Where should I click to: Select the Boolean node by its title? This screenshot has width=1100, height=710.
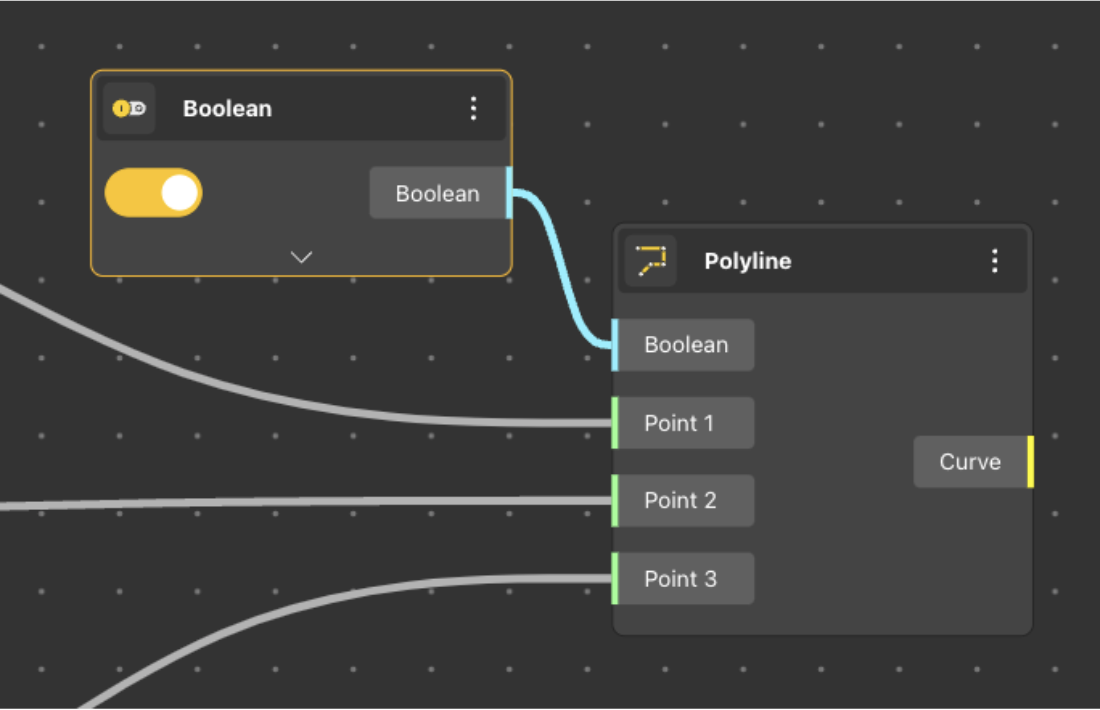pyautogui.click(x=227, y=109)
